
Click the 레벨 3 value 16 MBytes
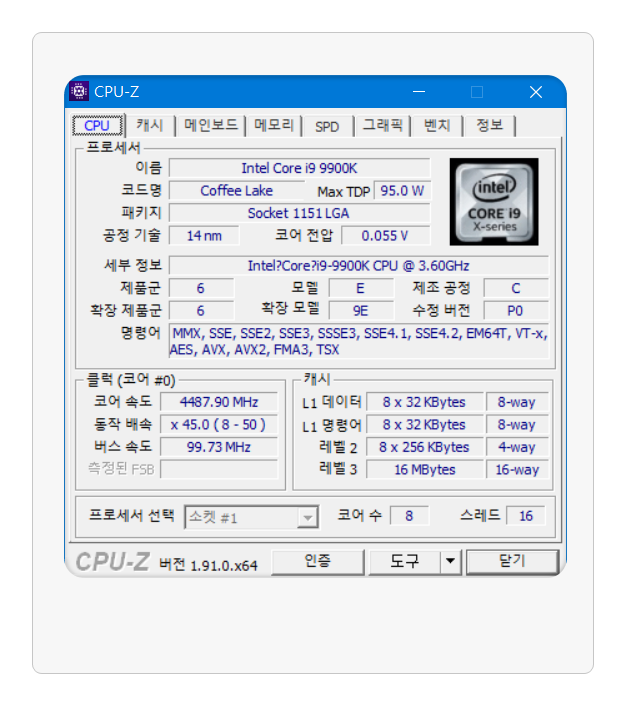(425, 469)
